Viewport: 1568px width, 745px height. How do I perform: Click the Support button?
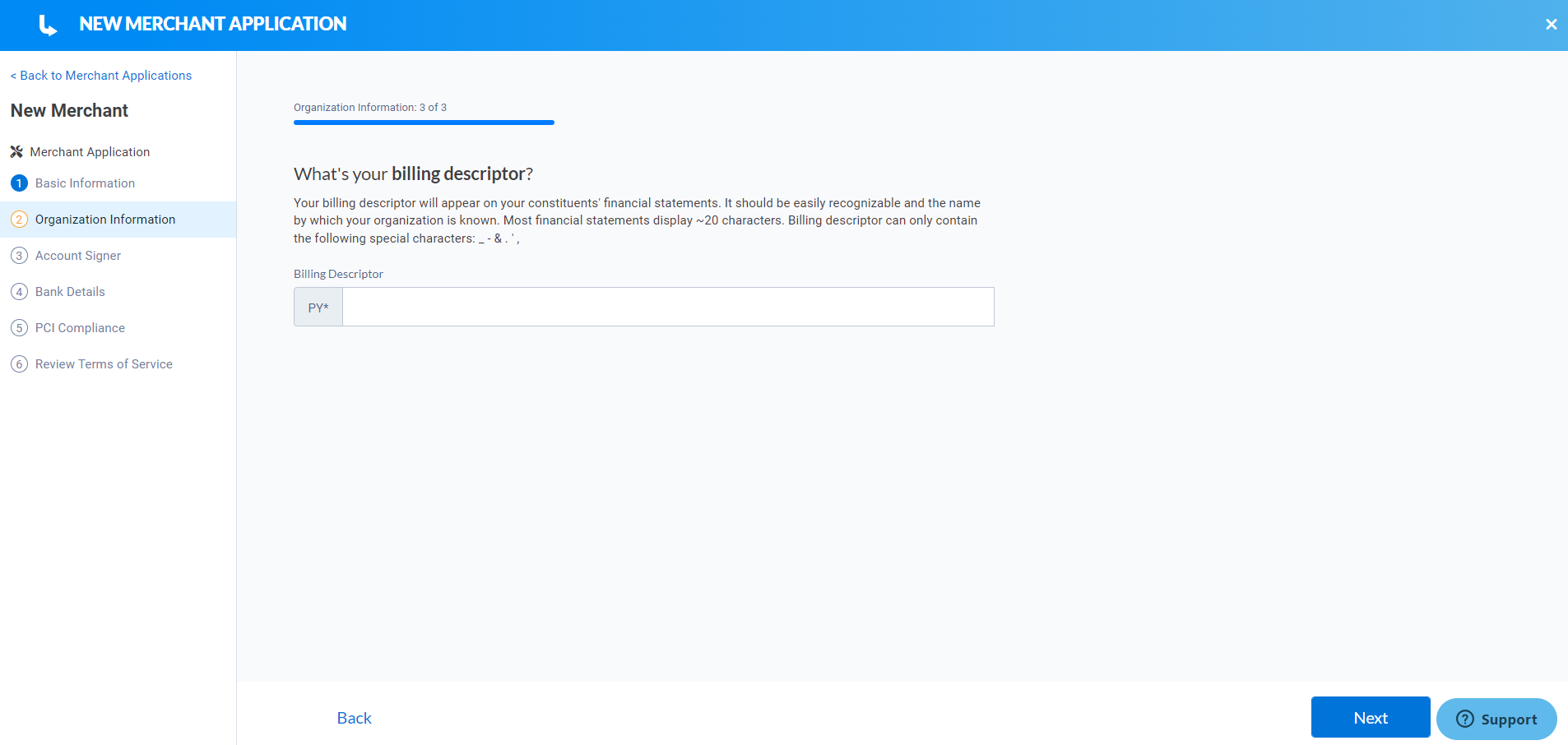1495,719
